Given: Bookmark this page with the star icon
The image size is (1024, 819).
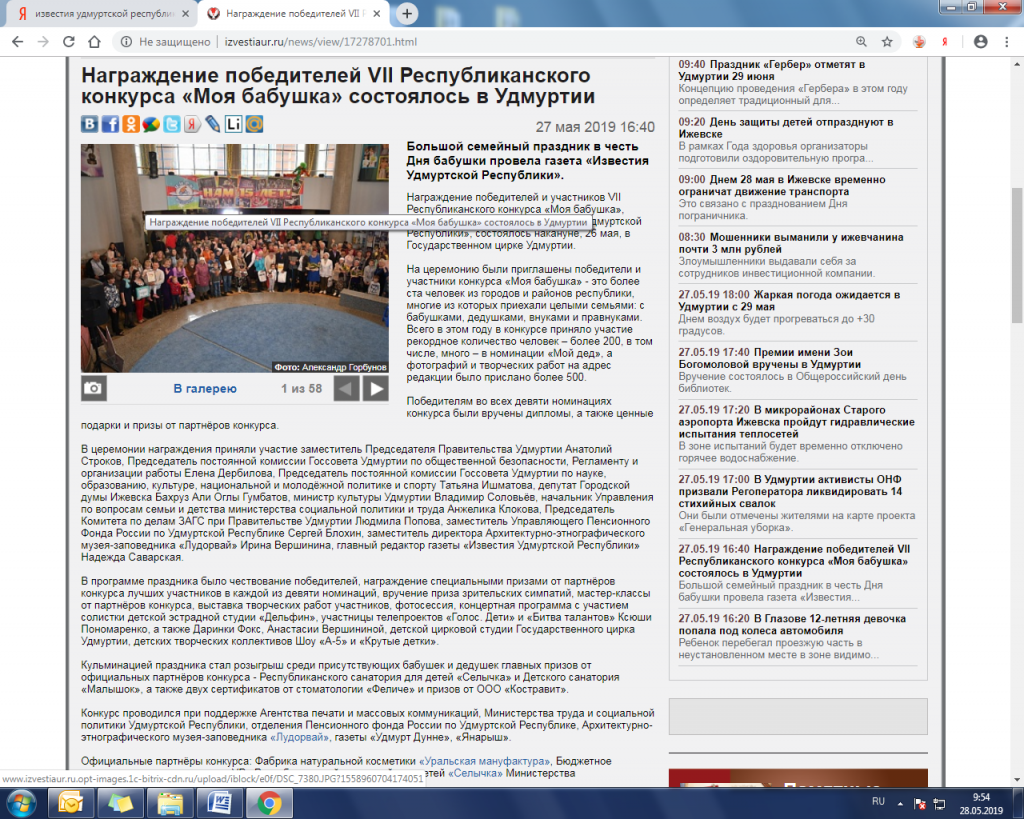Looking at the screenshot, I should [x=887, y=42].
